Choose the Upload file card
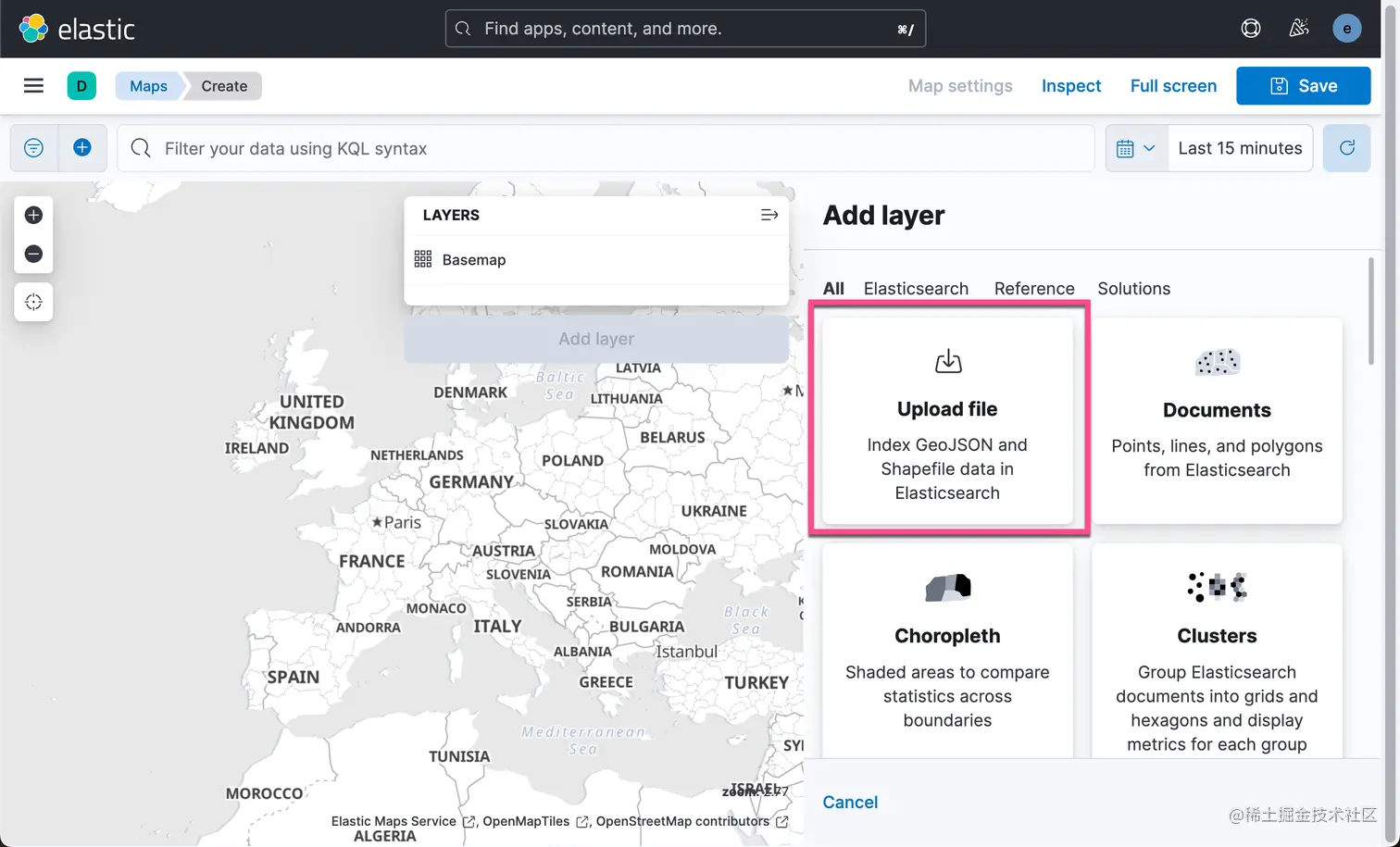Screen dimensions: 1400x847 [x=947, y=421]
